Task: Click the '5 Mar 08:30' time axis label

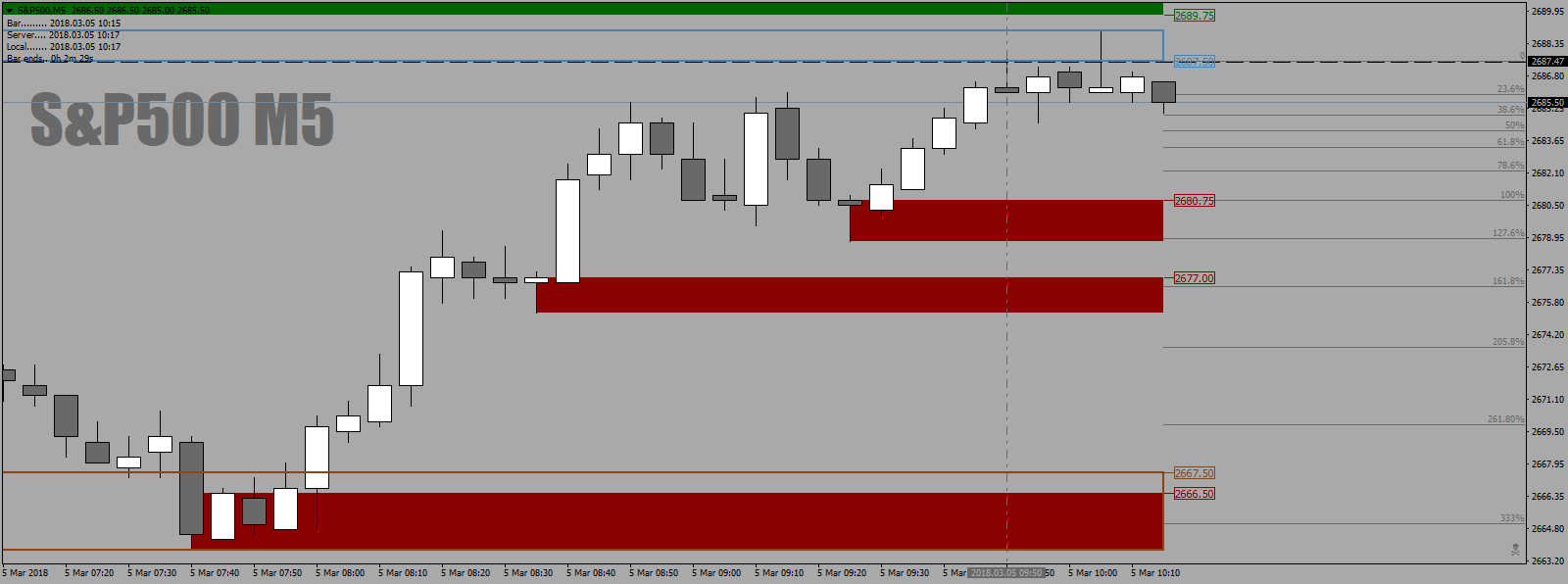Action: (528, 573)
